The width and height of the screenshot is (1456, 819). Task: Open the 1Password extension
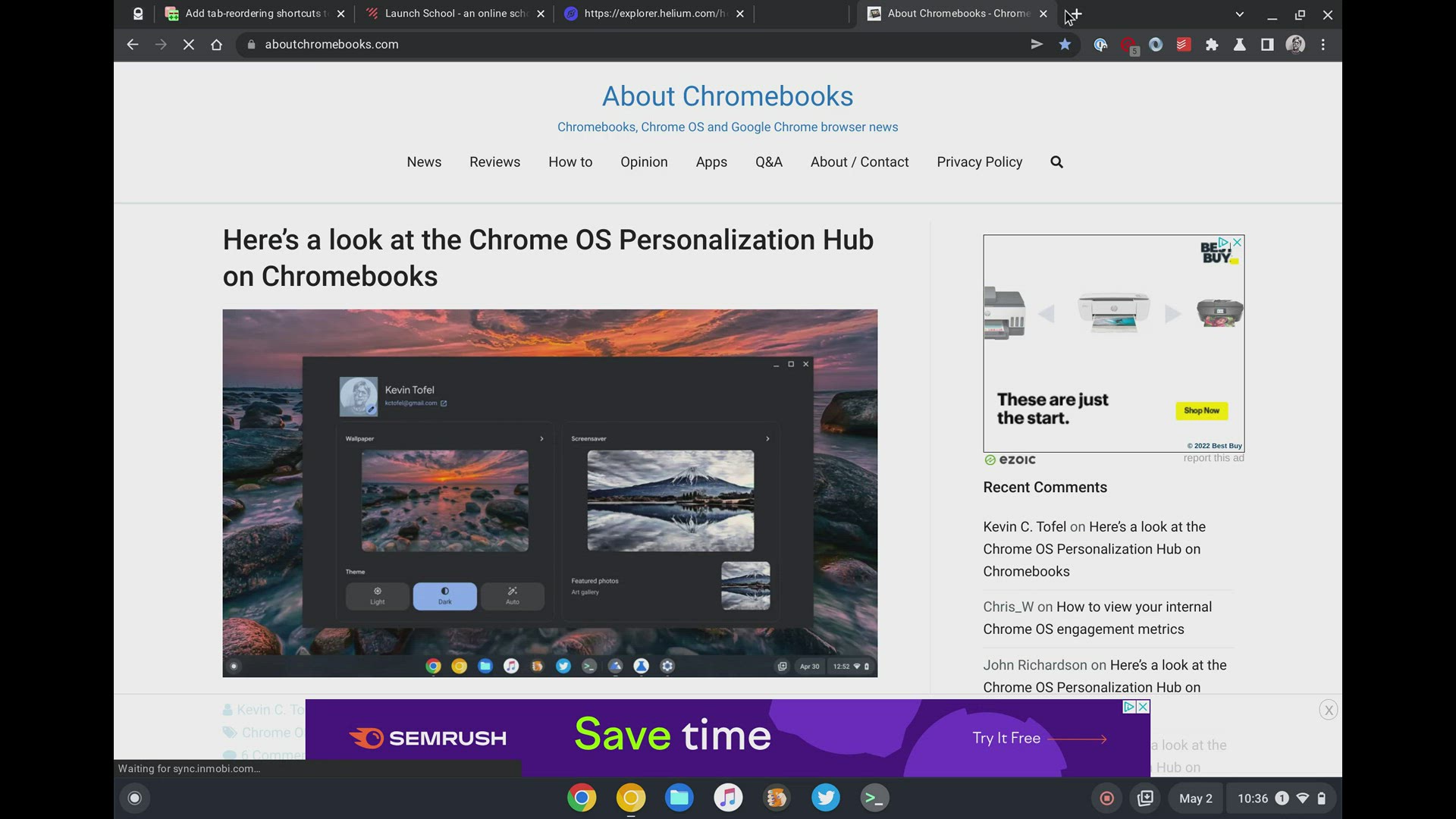pos(1100,45)
